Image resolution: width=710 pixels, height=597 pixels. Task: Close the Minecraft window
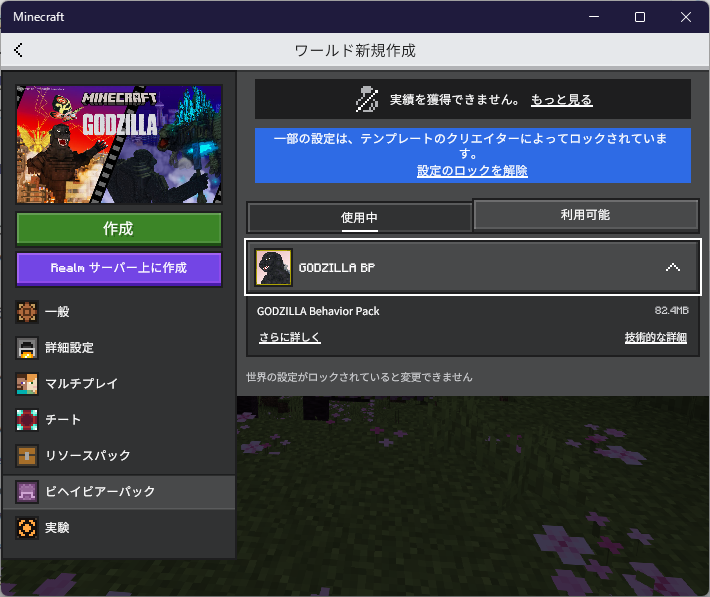686,17
